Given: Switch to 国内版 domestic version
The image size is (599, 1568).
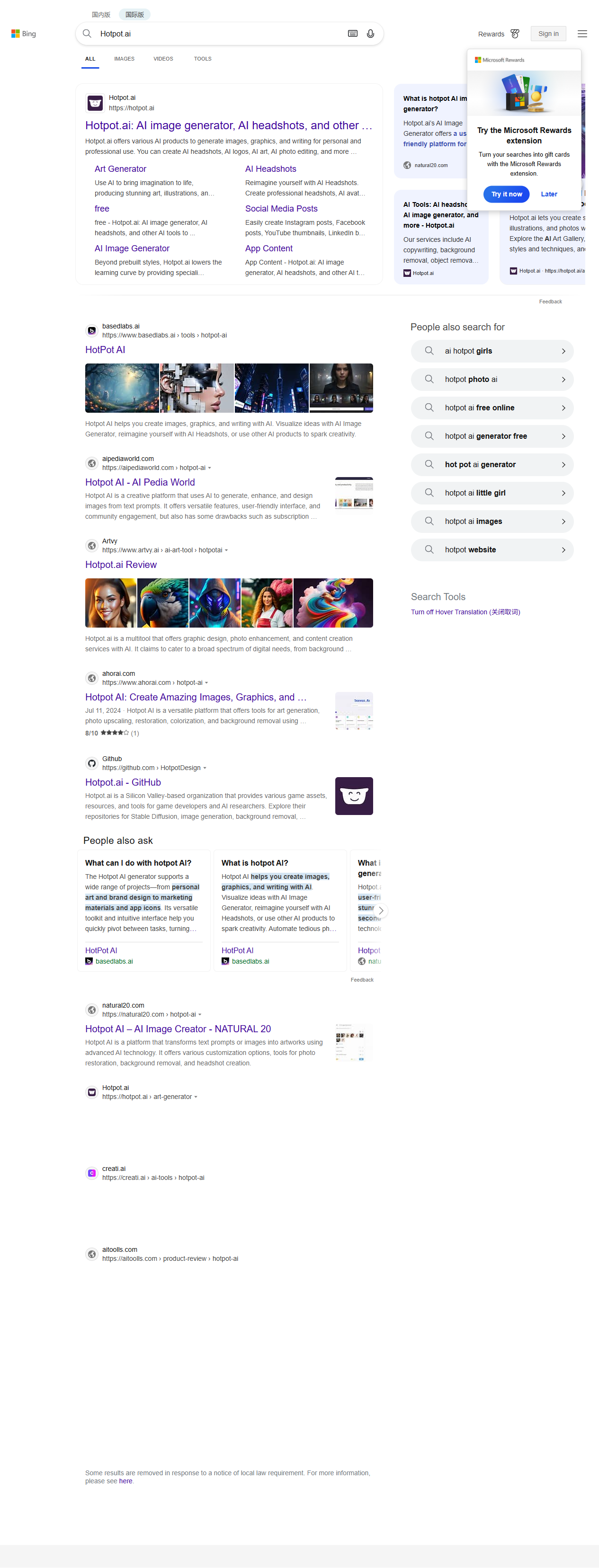Looking at the screenshot, I should [x=101, y=14].
